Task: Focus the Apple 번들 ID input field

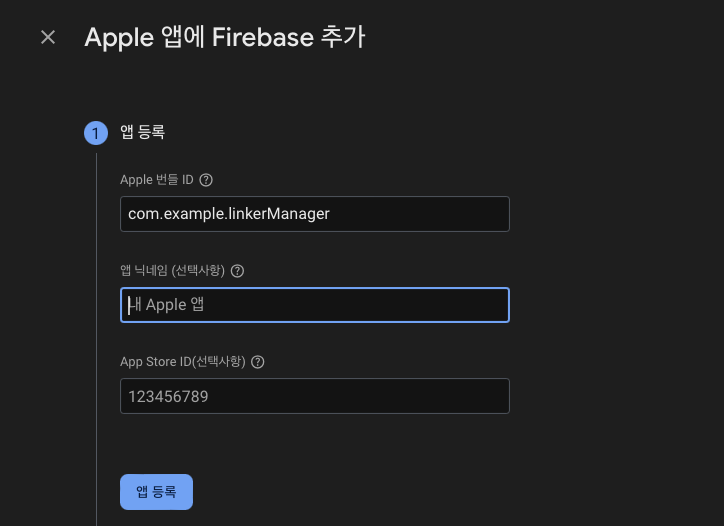Action: pos(314,214)
